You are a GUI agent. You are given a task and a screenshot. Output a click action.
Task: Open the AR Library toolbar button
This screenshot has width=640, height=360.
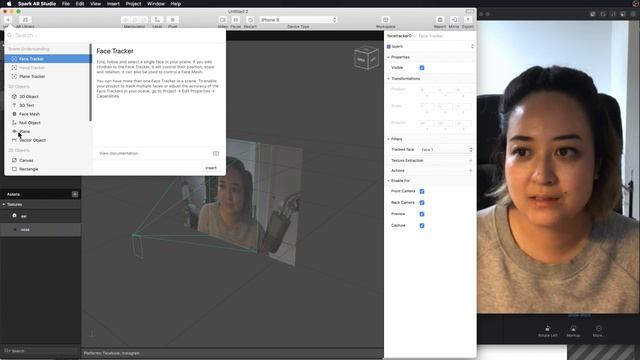coord(25,20)
